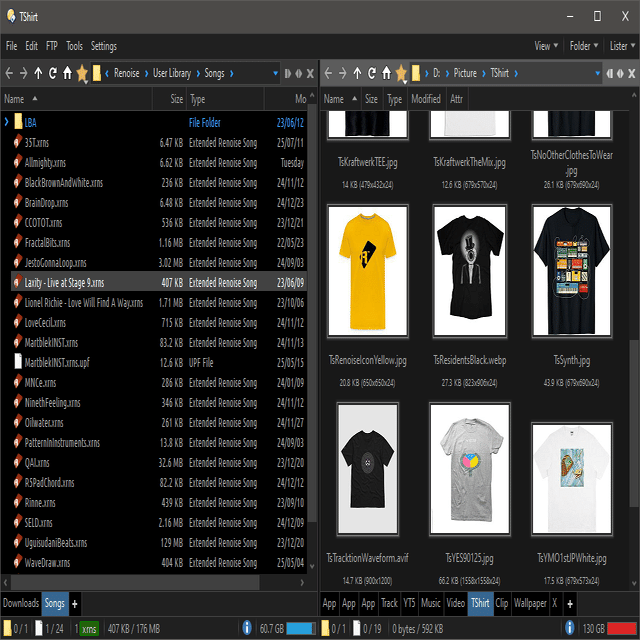Open the Folder dropdown menu
The image size is (640, 640).
[584, 46]
